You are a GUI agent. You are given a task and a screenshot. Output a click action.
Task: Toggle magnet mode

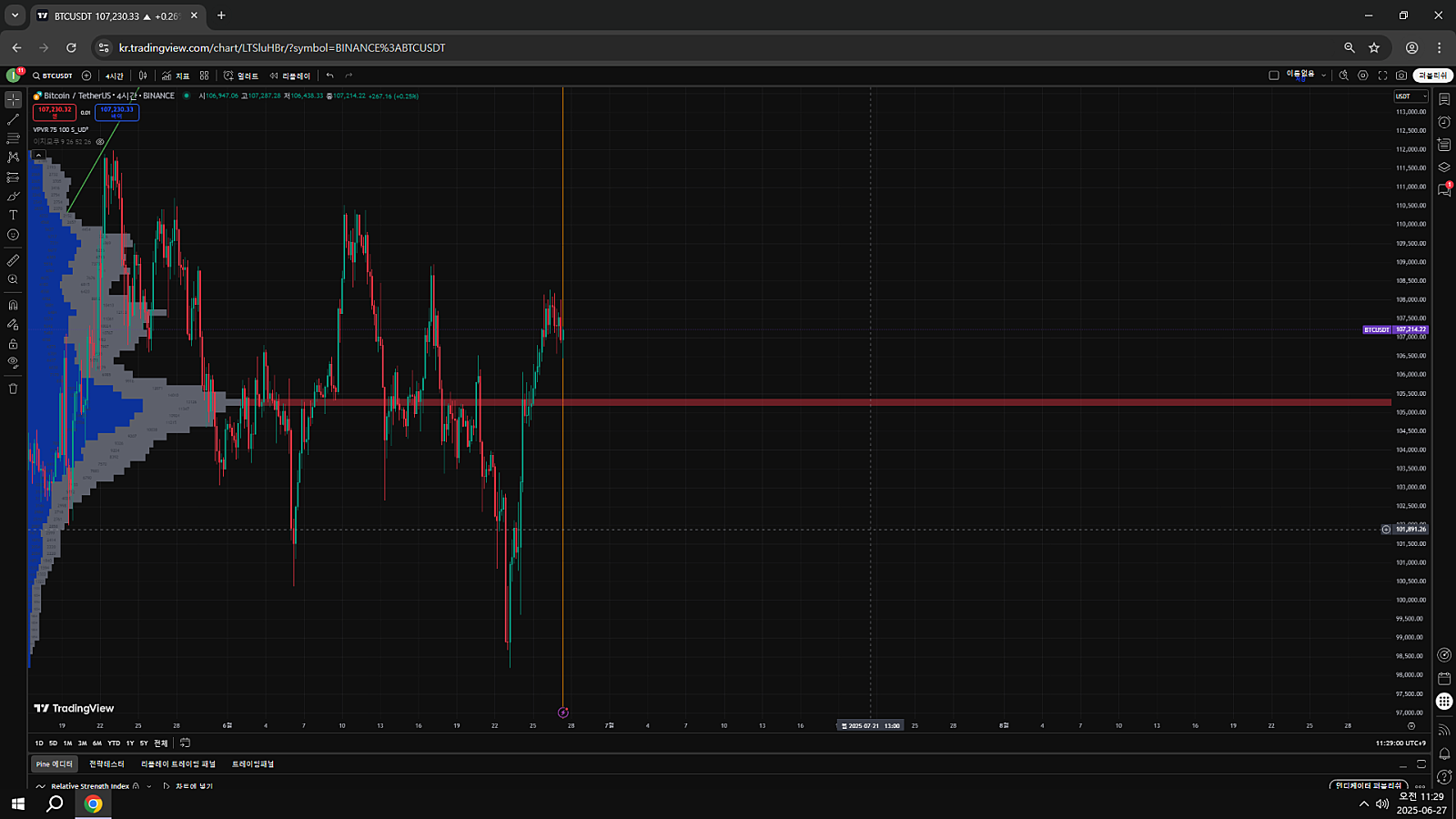[13, 305]
